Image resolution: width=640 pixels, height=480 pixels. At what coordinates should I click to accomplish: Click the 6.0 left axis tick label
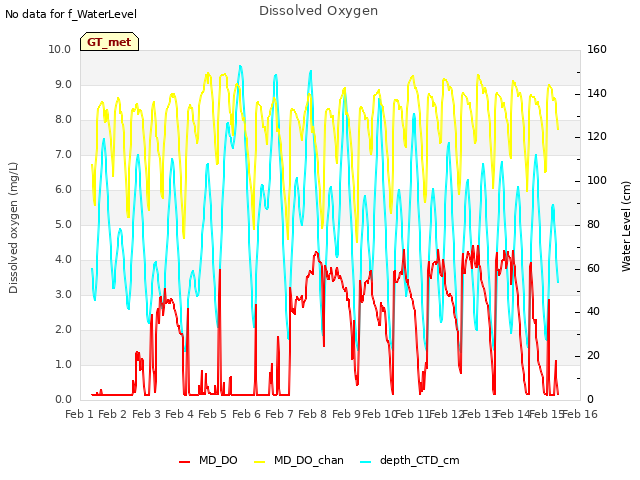[63, 189]
